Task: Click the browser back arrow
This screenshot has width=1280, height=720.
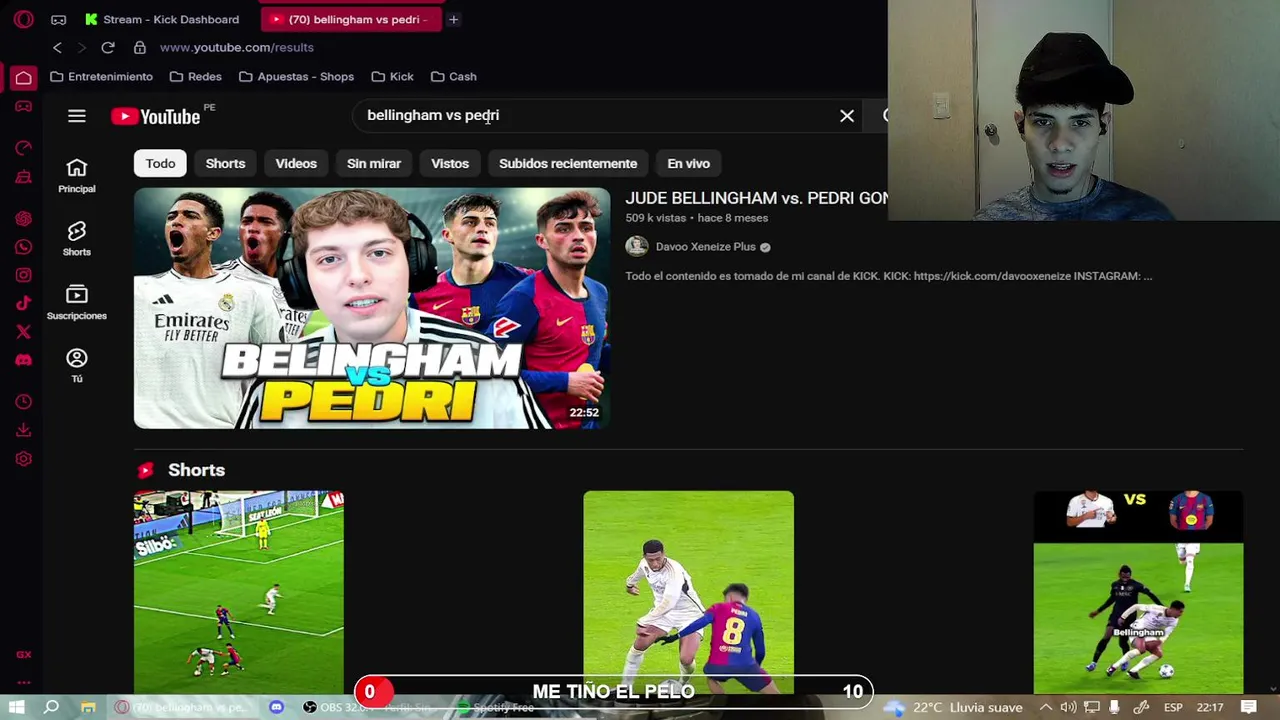Action: (x=57, y=47)
